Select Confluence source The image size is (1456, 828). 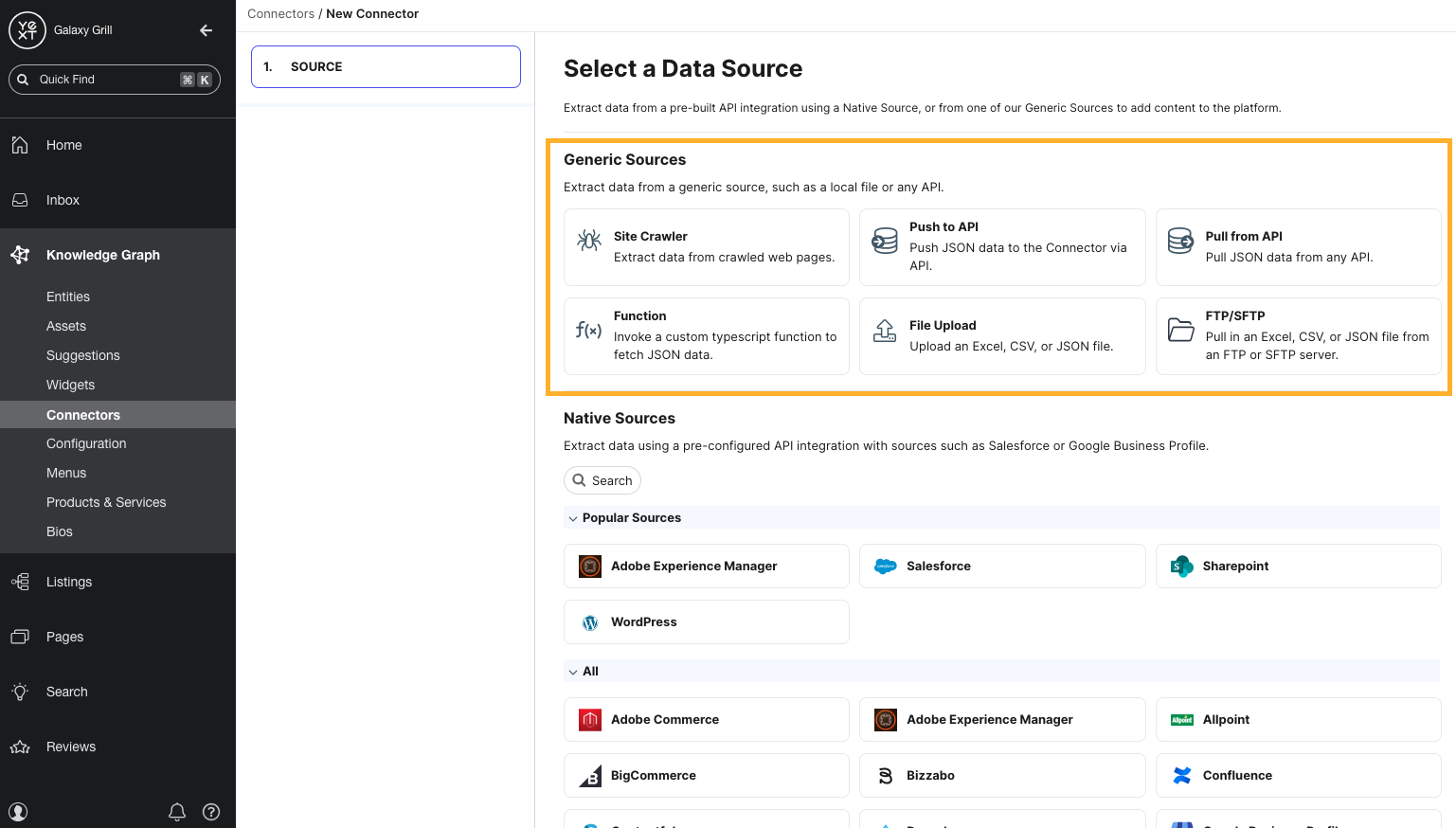coord(1299,776)
